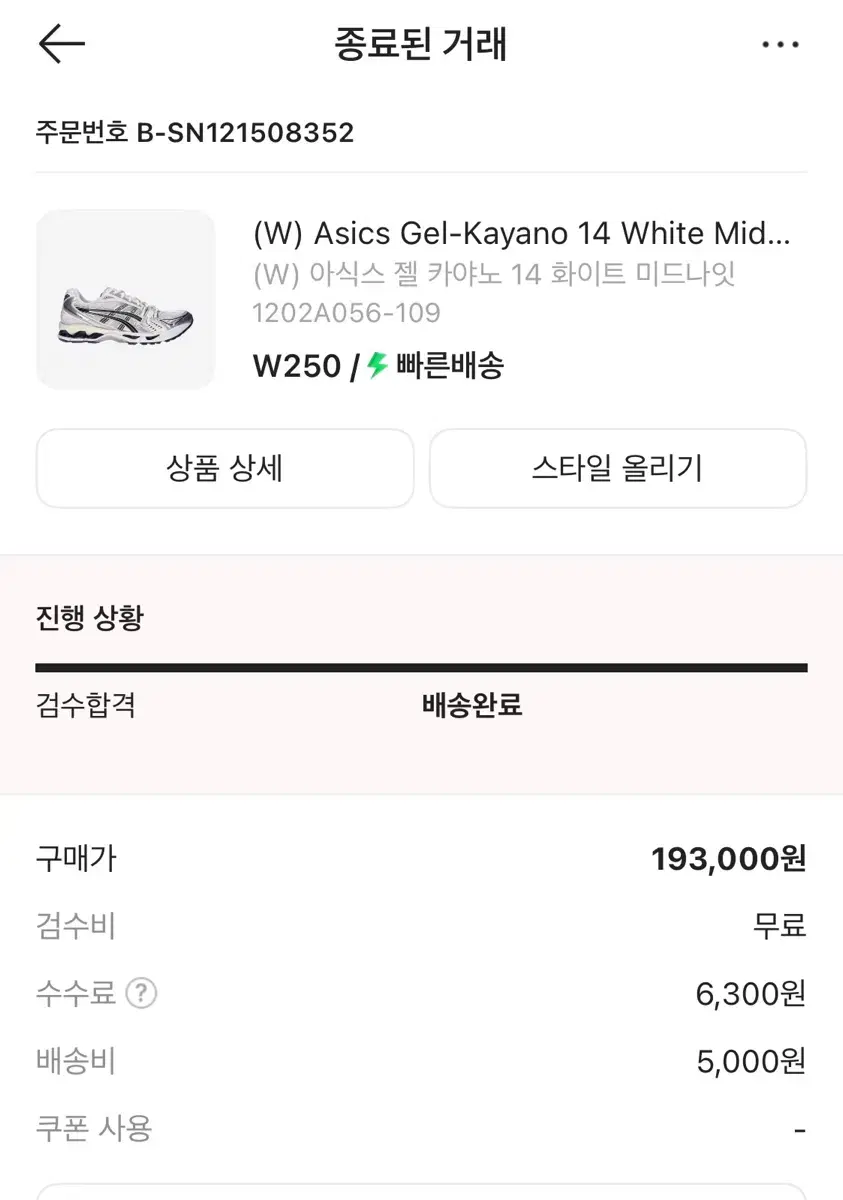Screen dimensions: 843x1200
Task: Tap the W250 size label
Action: 297,366
